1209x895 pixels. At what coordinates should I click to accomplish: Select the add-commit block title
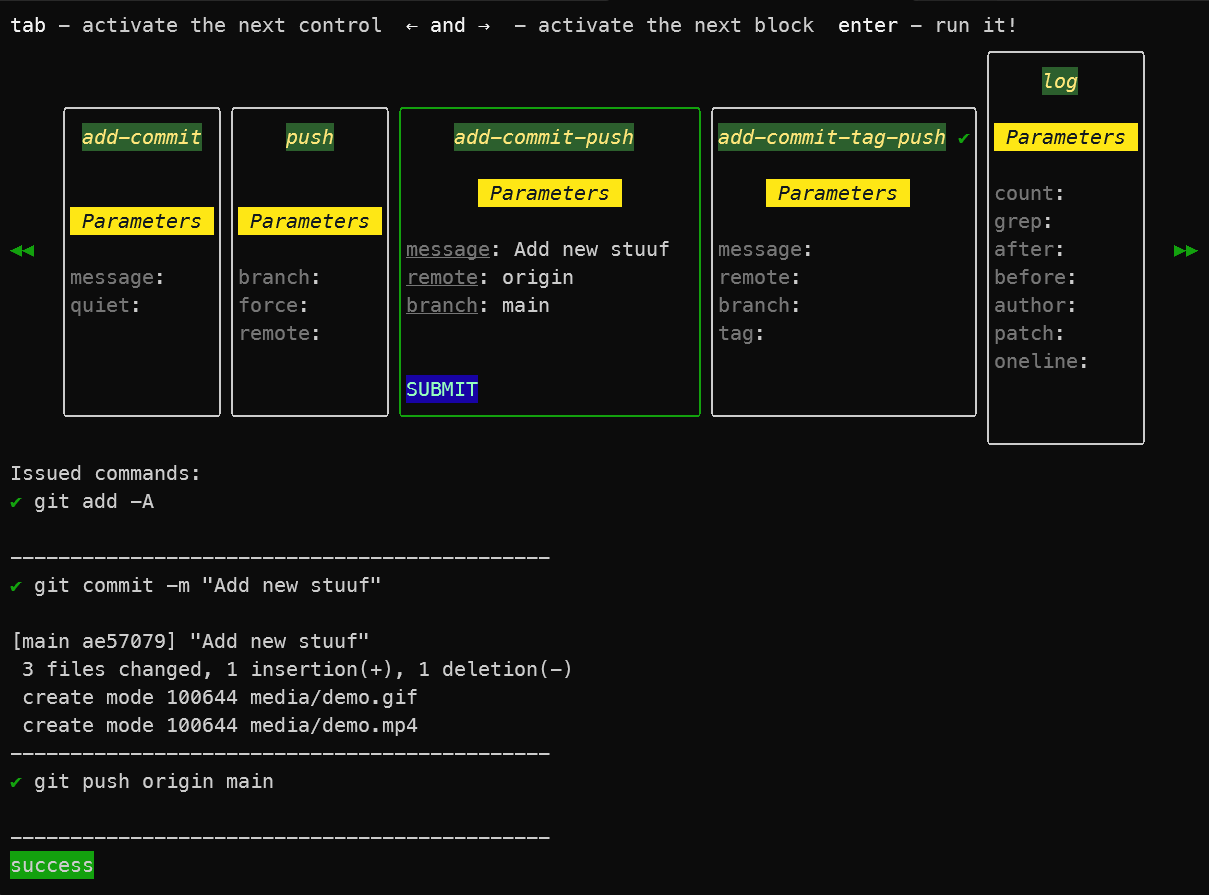coord(142,137)
